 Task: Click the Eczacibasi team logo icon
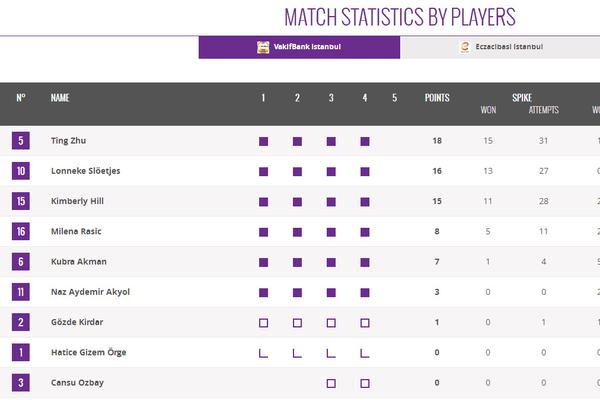coord(464,47)
